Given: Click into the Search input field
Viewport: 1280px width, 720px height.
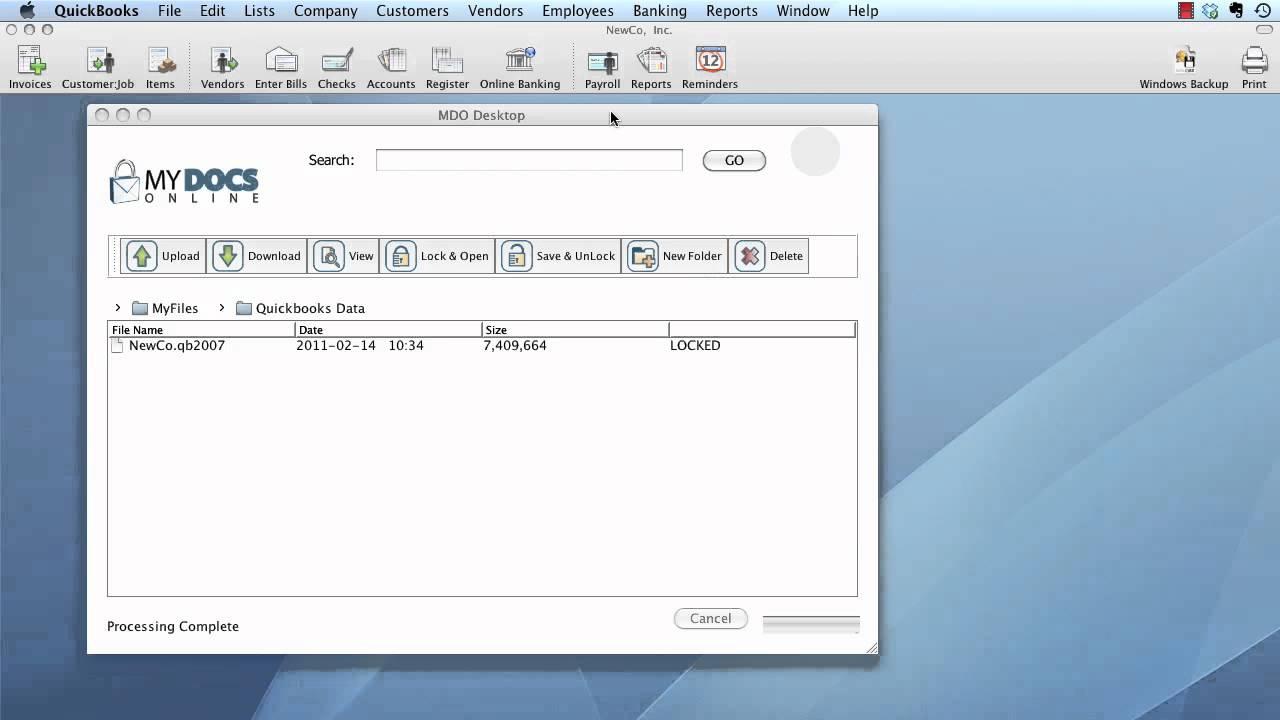Looking at the screenshot, I should tap(529, 160).
